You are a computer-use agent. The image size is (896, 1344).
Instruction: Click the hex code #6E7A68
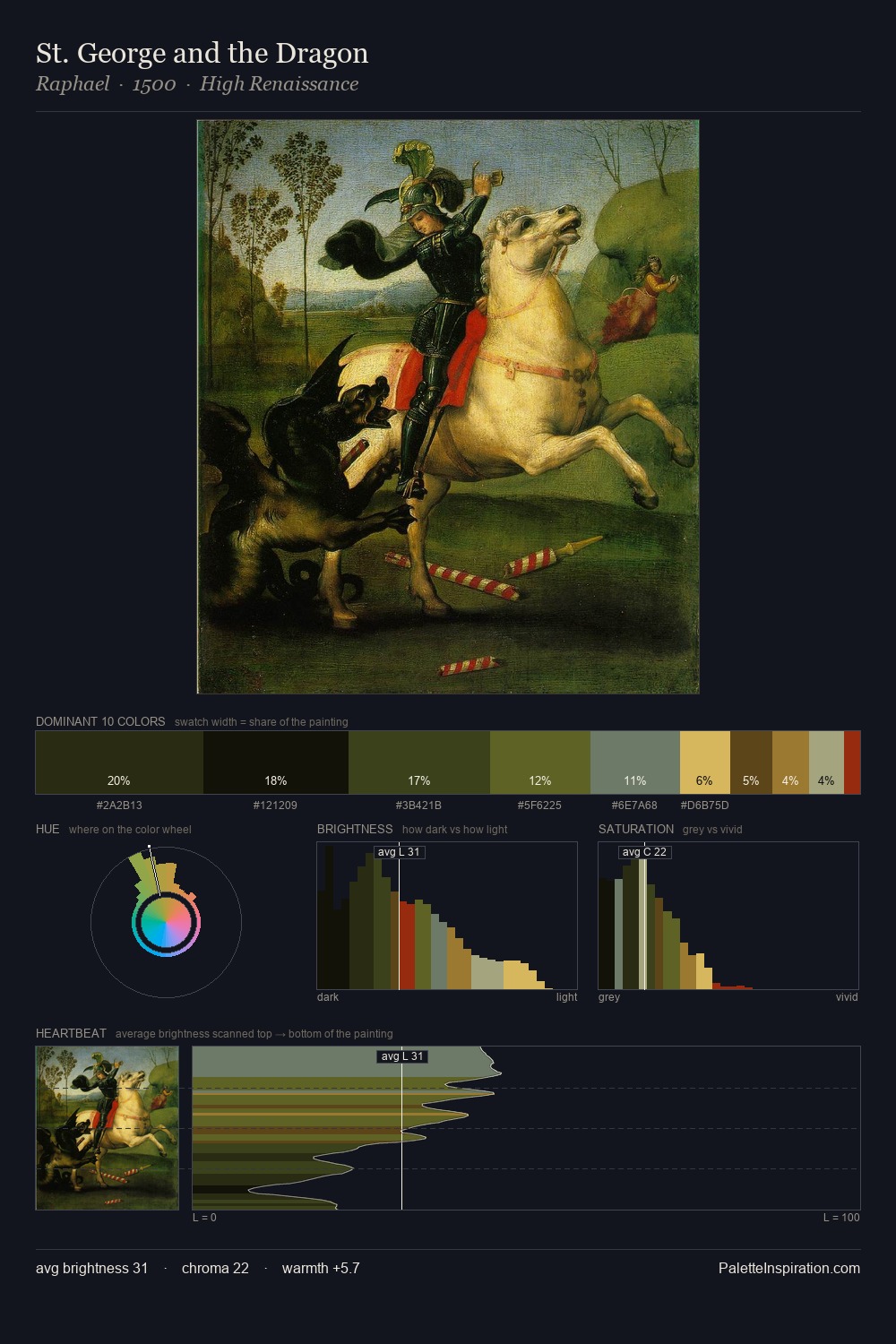click(634, 806)
